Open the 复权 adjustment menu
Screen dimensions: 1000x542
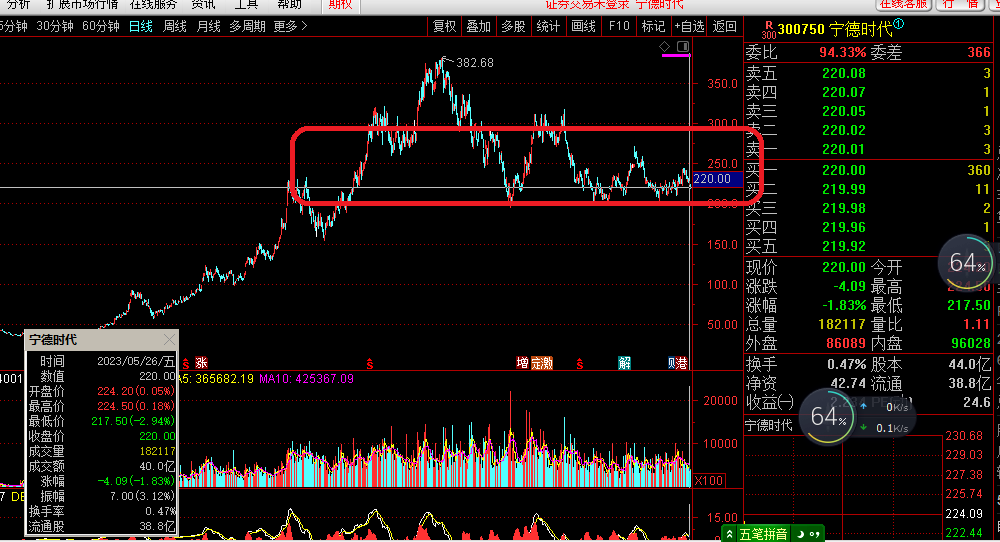pyautogui.click(x=444, y=26)
